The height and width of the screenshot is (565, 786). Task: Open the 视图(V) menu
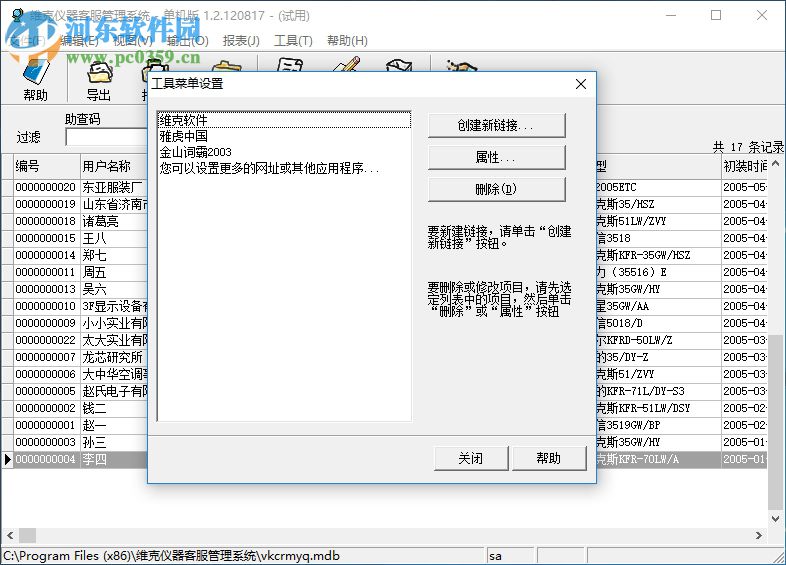click(133, 41)
